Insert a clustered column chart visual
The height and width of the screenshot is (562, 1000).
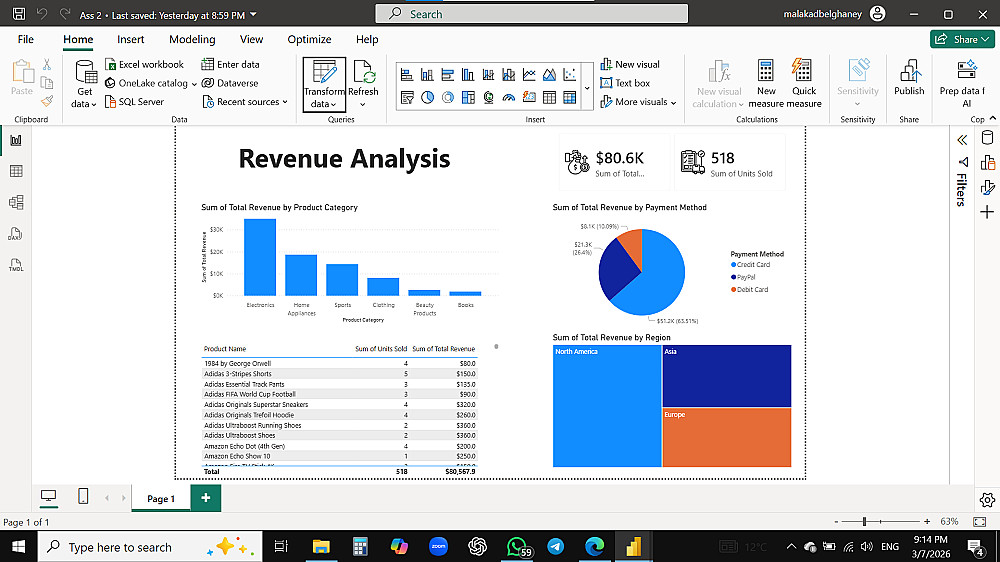coord(467,75)
